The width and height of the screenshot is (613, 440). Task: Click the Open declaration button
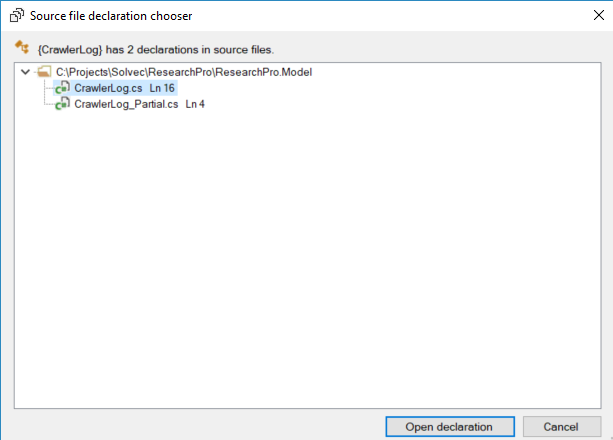[450, 427]
